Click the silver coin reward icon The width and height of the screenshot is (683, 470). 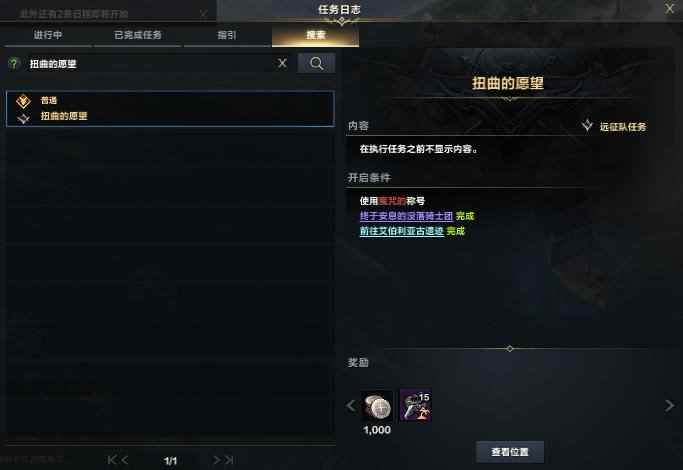377,406
